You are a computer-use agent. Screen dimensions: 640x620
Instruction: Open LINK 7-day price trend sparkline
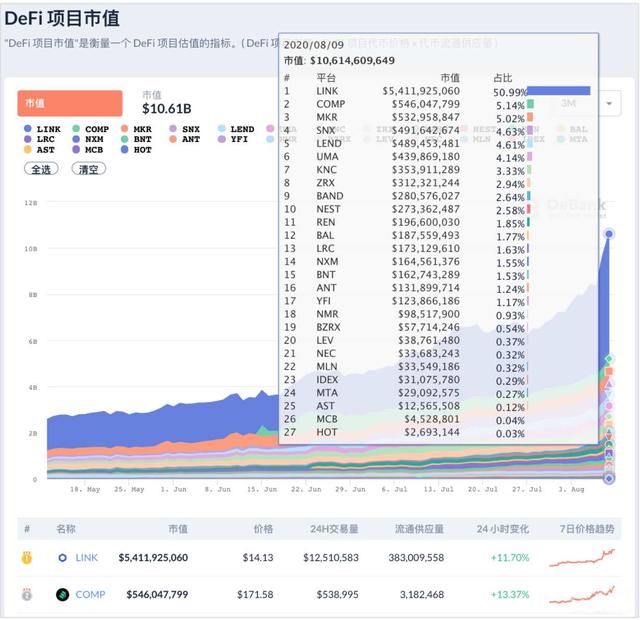pos(582,558)
